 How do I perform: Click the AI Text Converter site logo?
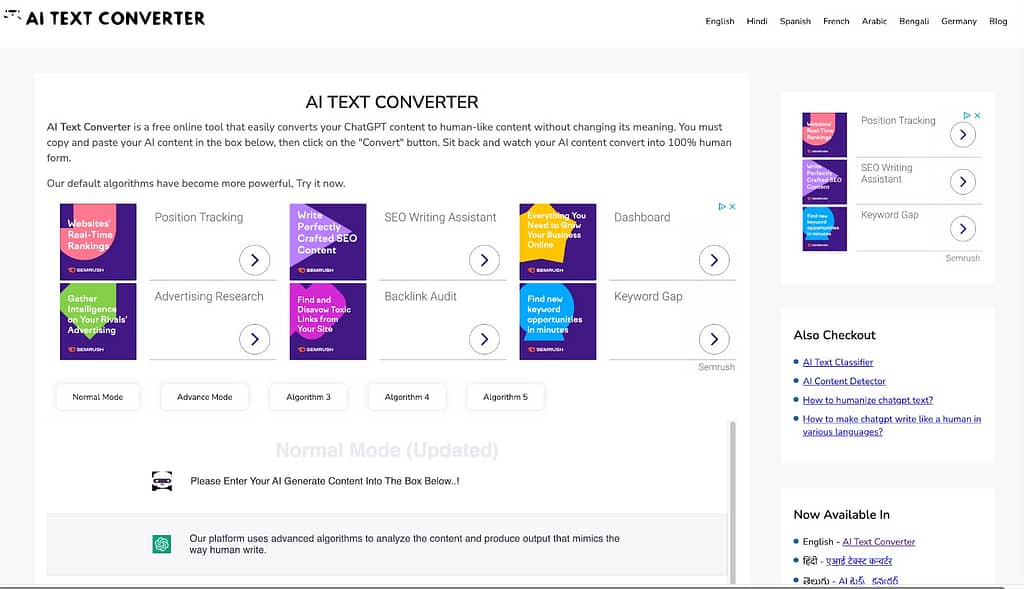pos(104,18)
